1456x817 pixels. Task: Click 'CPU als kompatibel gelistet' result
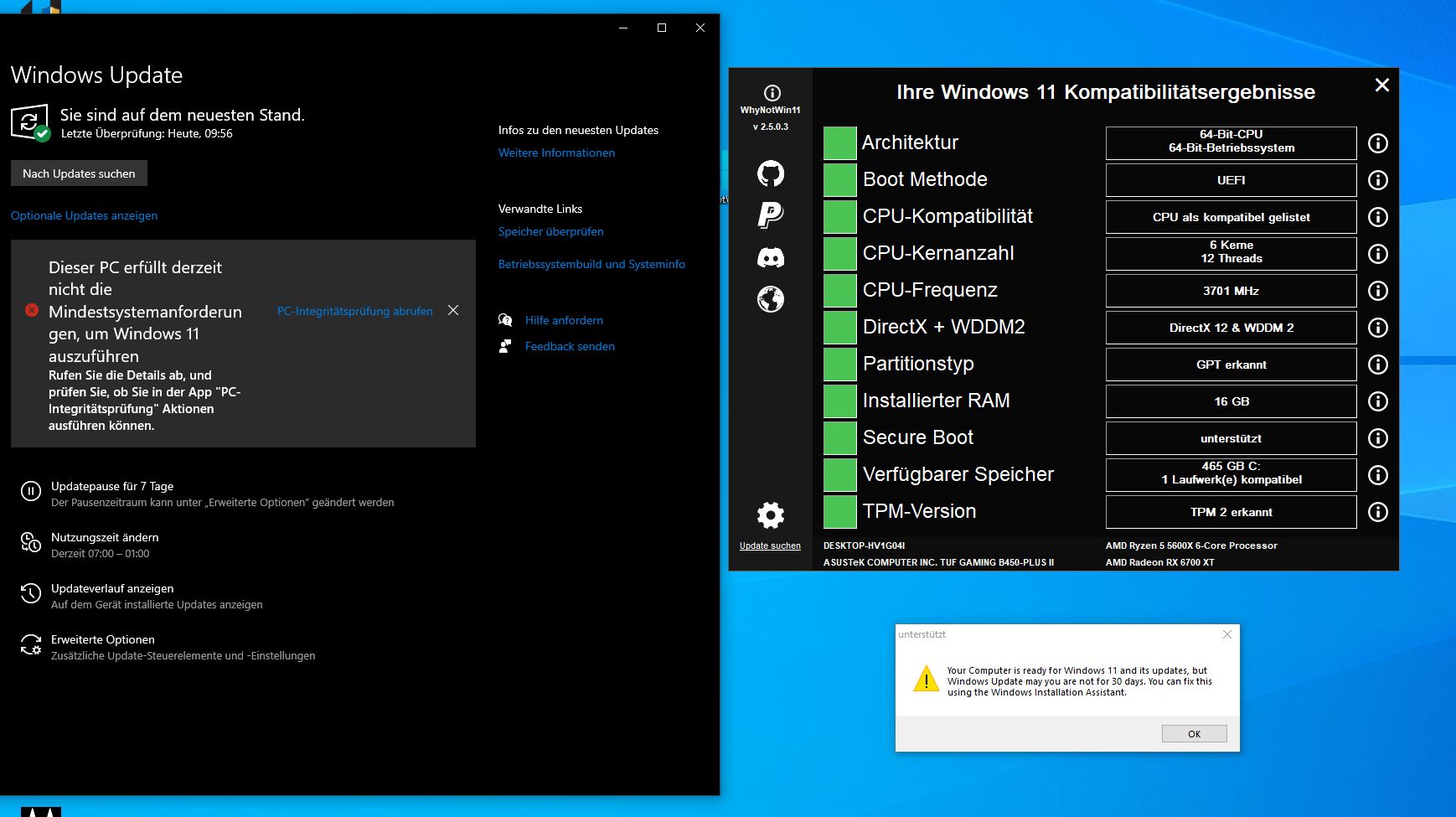[x=1231, y=217]
